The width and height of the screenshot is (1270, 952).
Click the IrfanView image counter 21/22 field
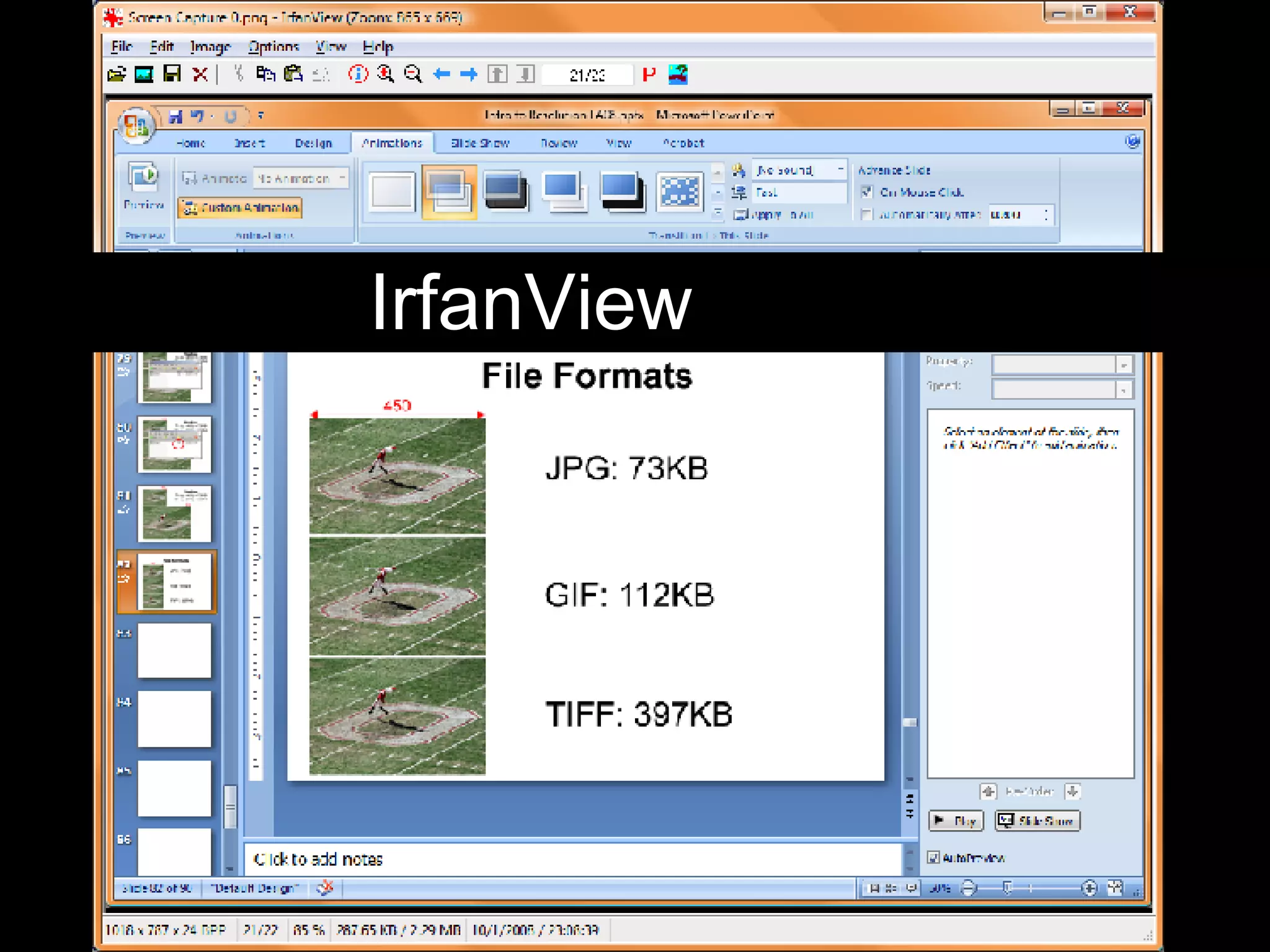click(x=587, y=75)
